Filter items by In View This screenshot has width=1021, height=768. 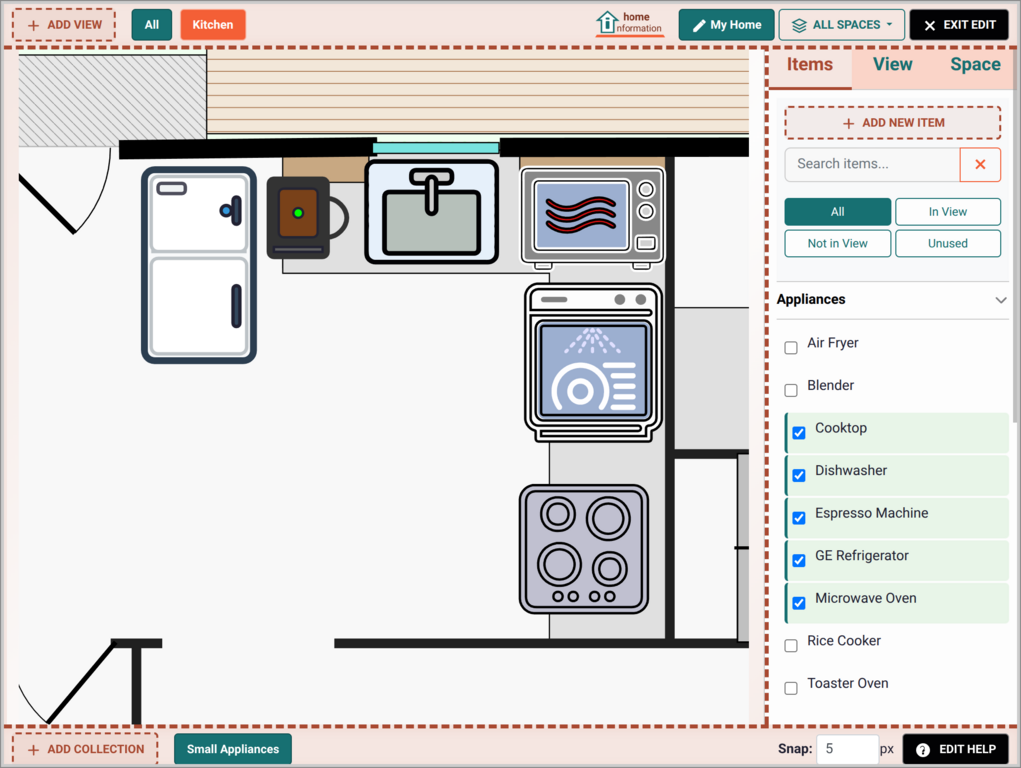click(947, 212)
